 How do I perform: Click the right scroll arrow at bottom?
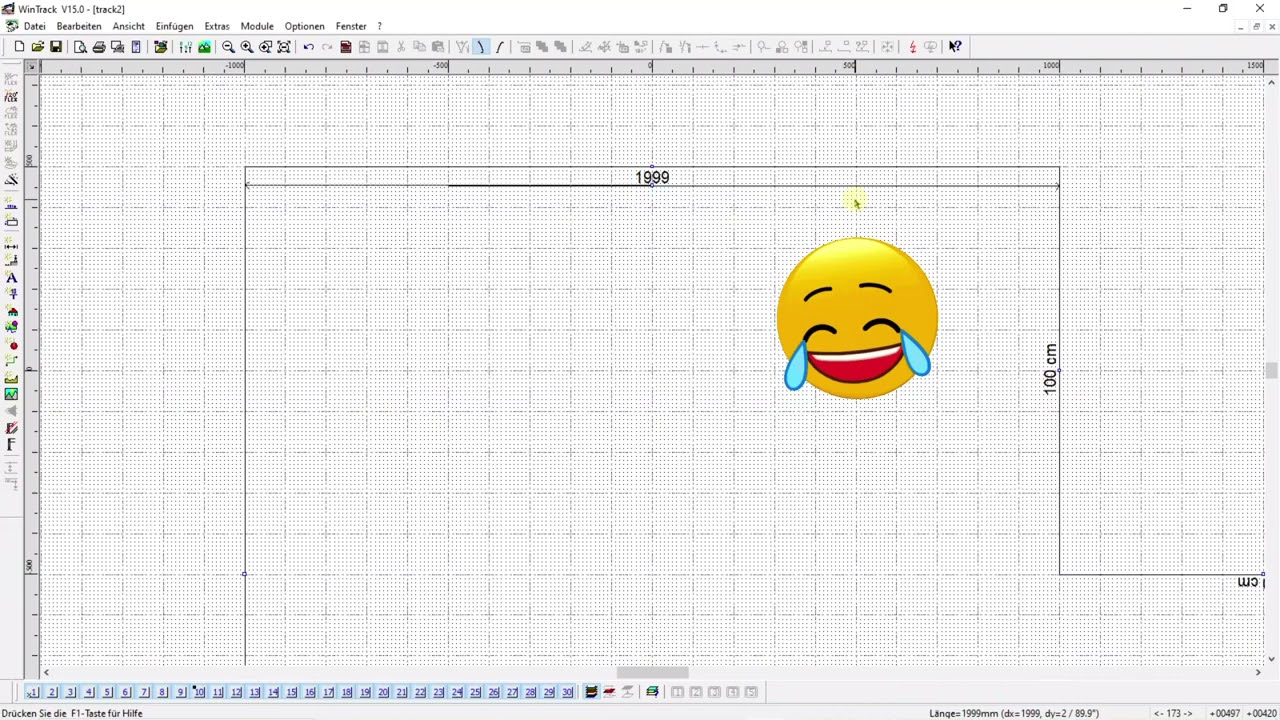(1259, 672)
